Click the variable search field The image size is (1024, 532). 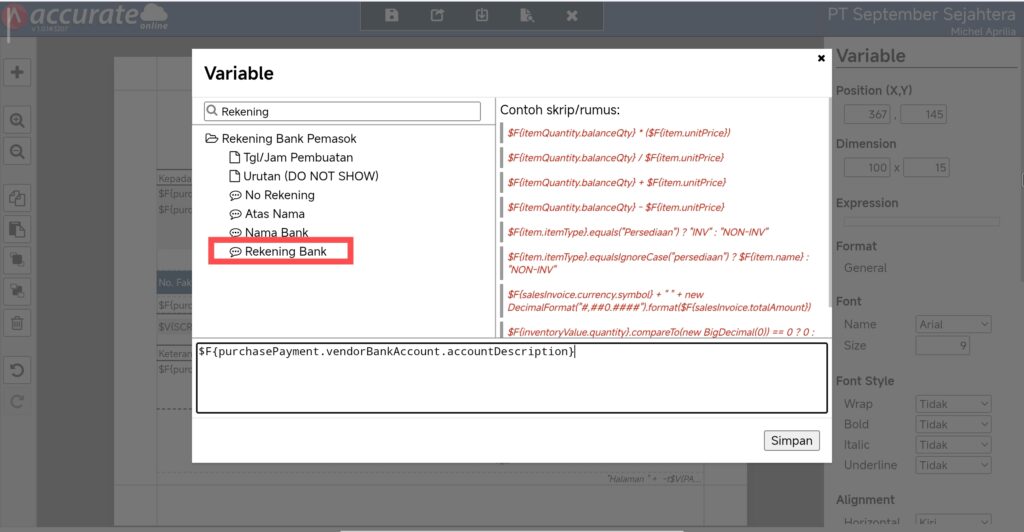point(343,111)
